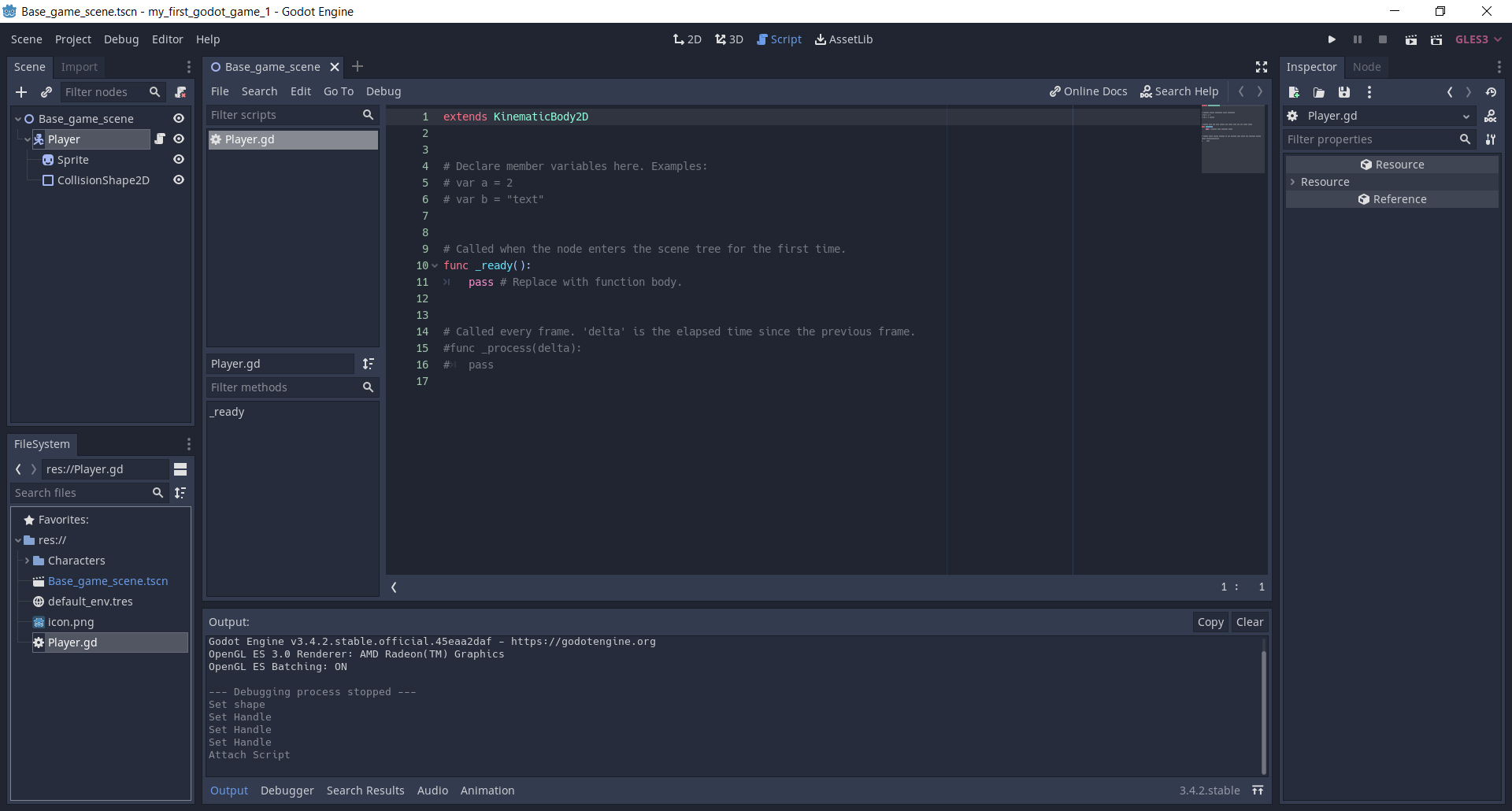Toggle distraction-free mode in script editor
The height and width of the screenshot is (811, 1512).
[x=1262, y=67]
